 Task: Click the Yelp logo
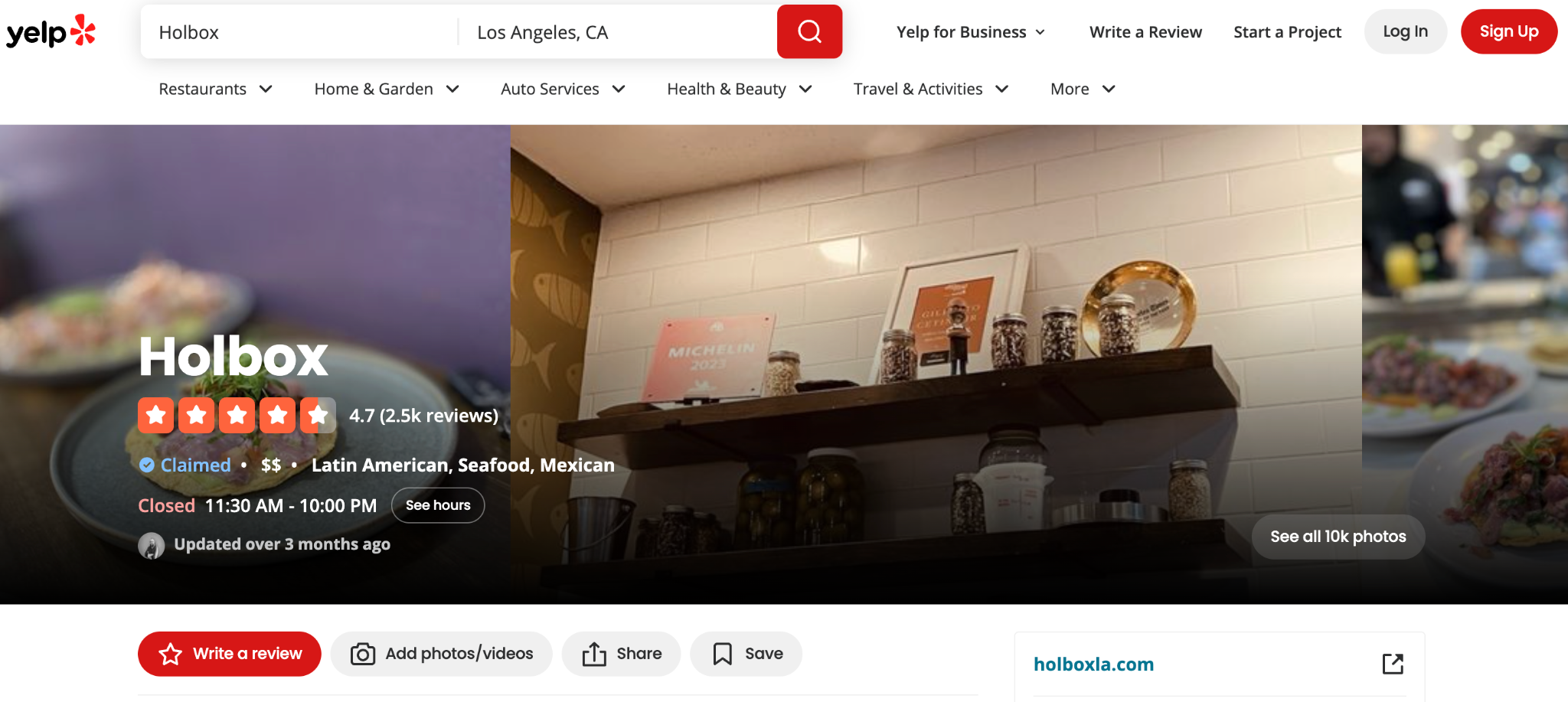[51, 31]
